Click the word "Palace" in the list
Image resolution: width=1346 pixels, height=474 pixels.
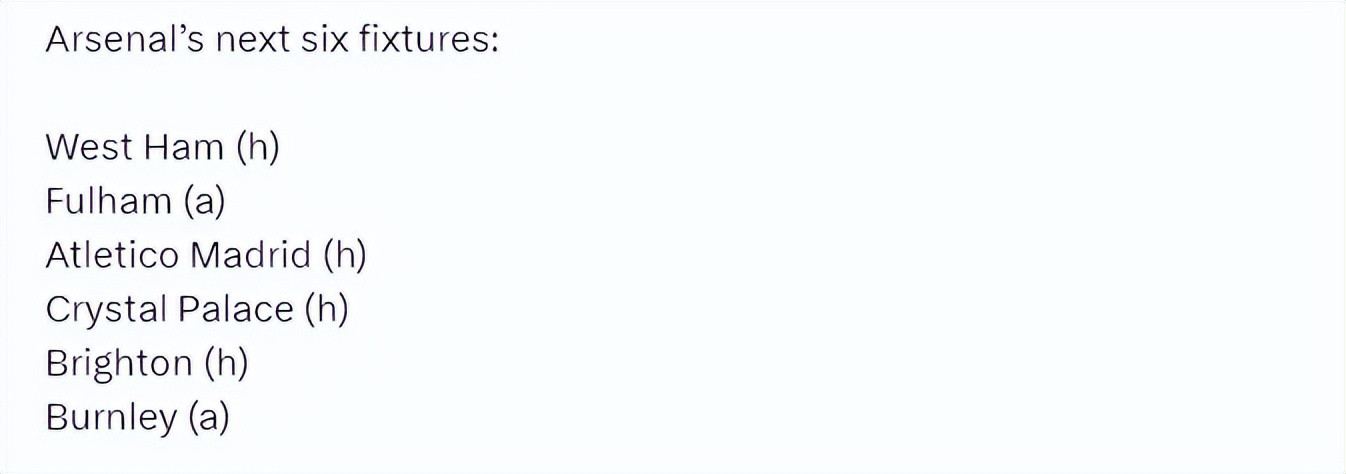236,310
